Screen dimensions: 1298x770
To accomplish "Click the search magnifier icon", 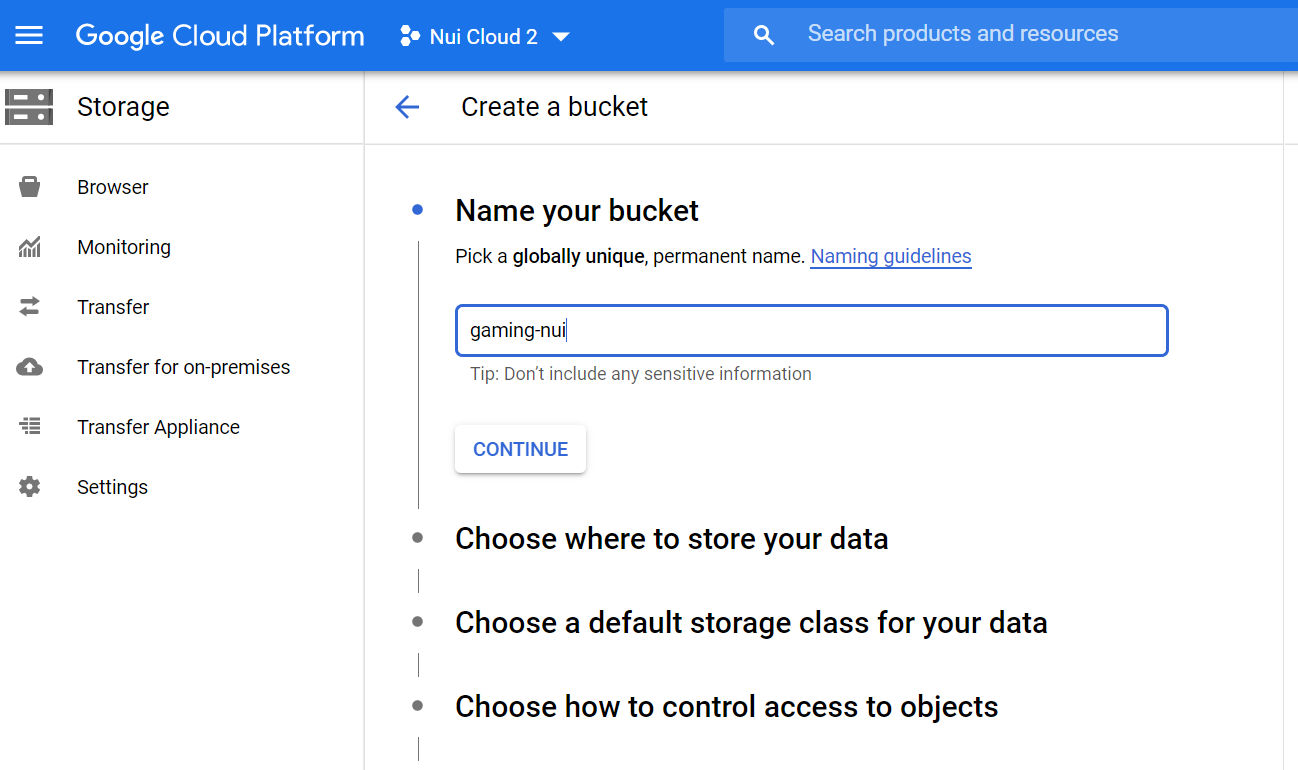I will click(764, 36).
